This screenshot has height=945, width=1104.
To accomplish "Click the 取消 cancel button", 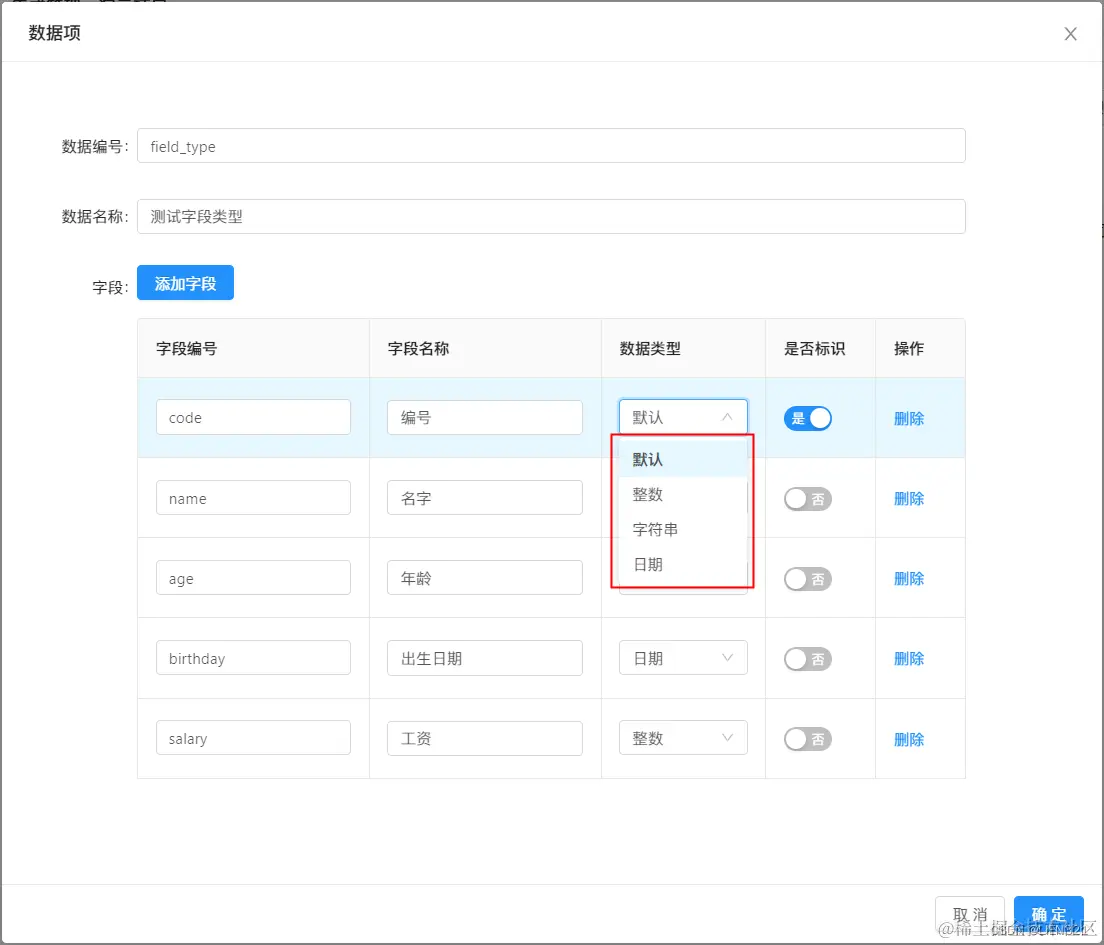I will click(970, 913).
